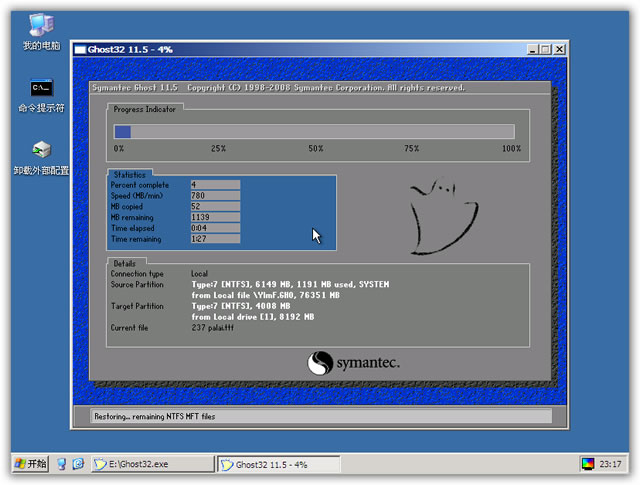Click the Current file value 237 palai.fff
Viewport: 640px width, 485px height.
click(x=213, y=328)
